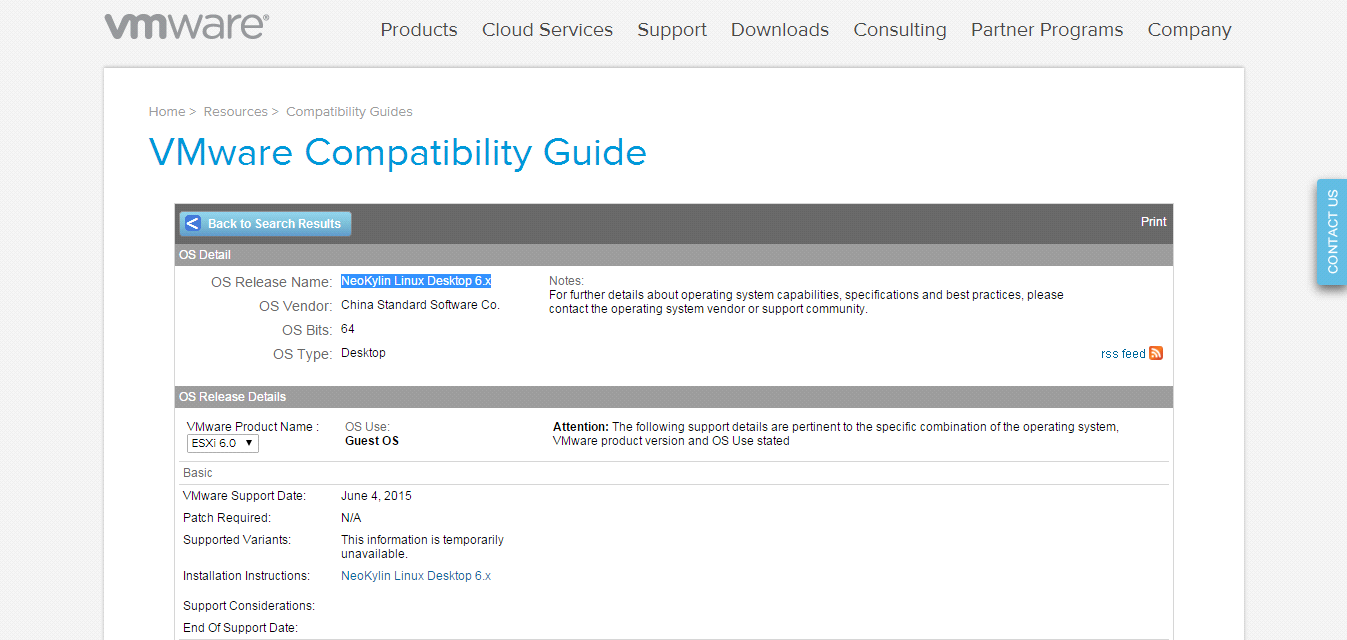Open NeoKylin Linux Desktop 6.x installation instructions link

(416, 576)
